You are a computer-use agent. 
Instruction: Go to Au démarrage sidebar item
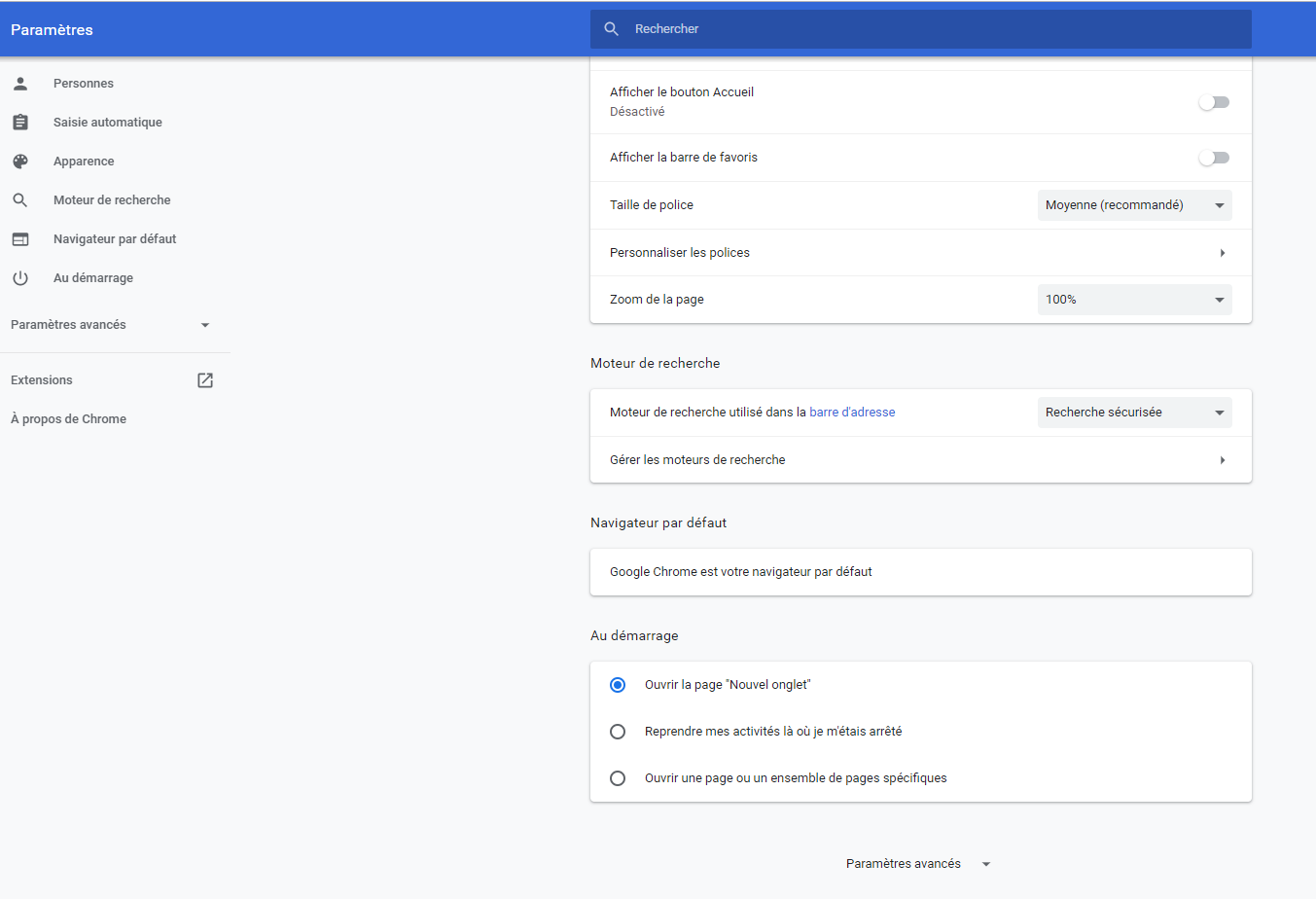[93, 278]
